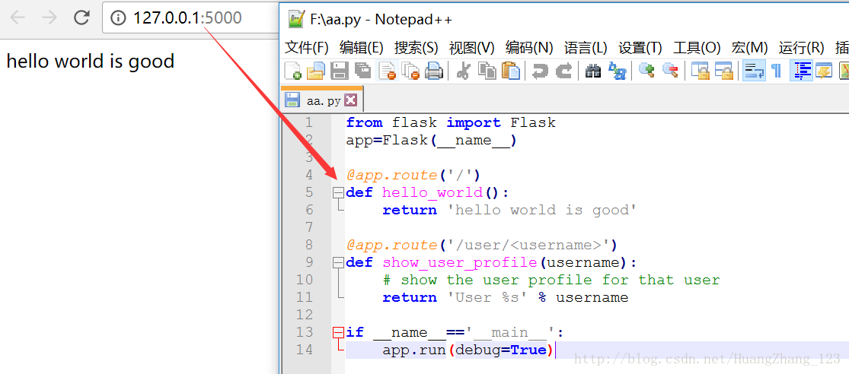The image size is (849, 374).
Task: Click the Undo arrow icon
Action: (x=540, y=71)
